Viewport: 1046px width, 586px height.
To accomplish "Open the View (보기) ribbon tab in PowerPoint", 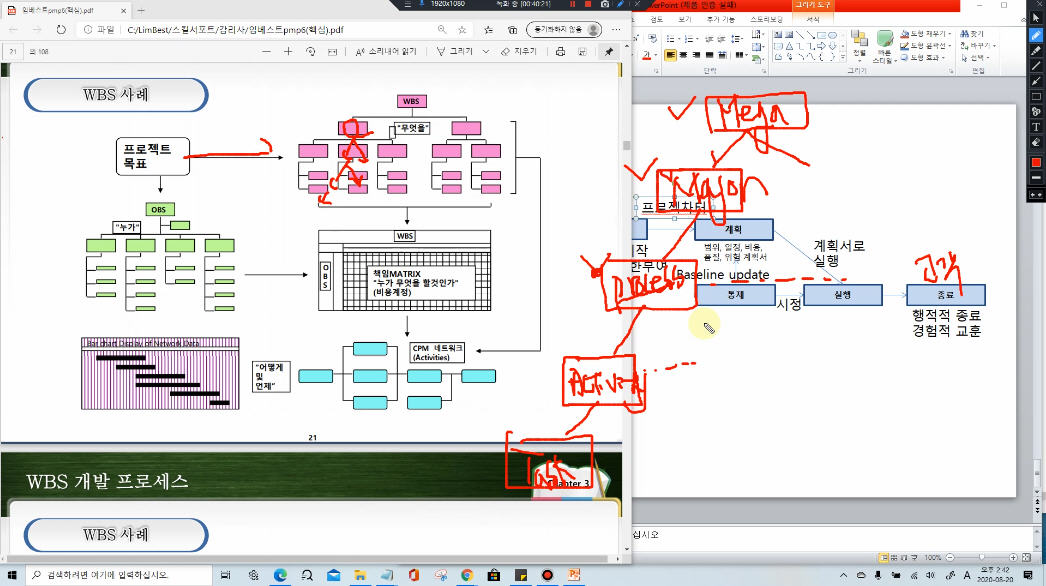I will 685,19.
